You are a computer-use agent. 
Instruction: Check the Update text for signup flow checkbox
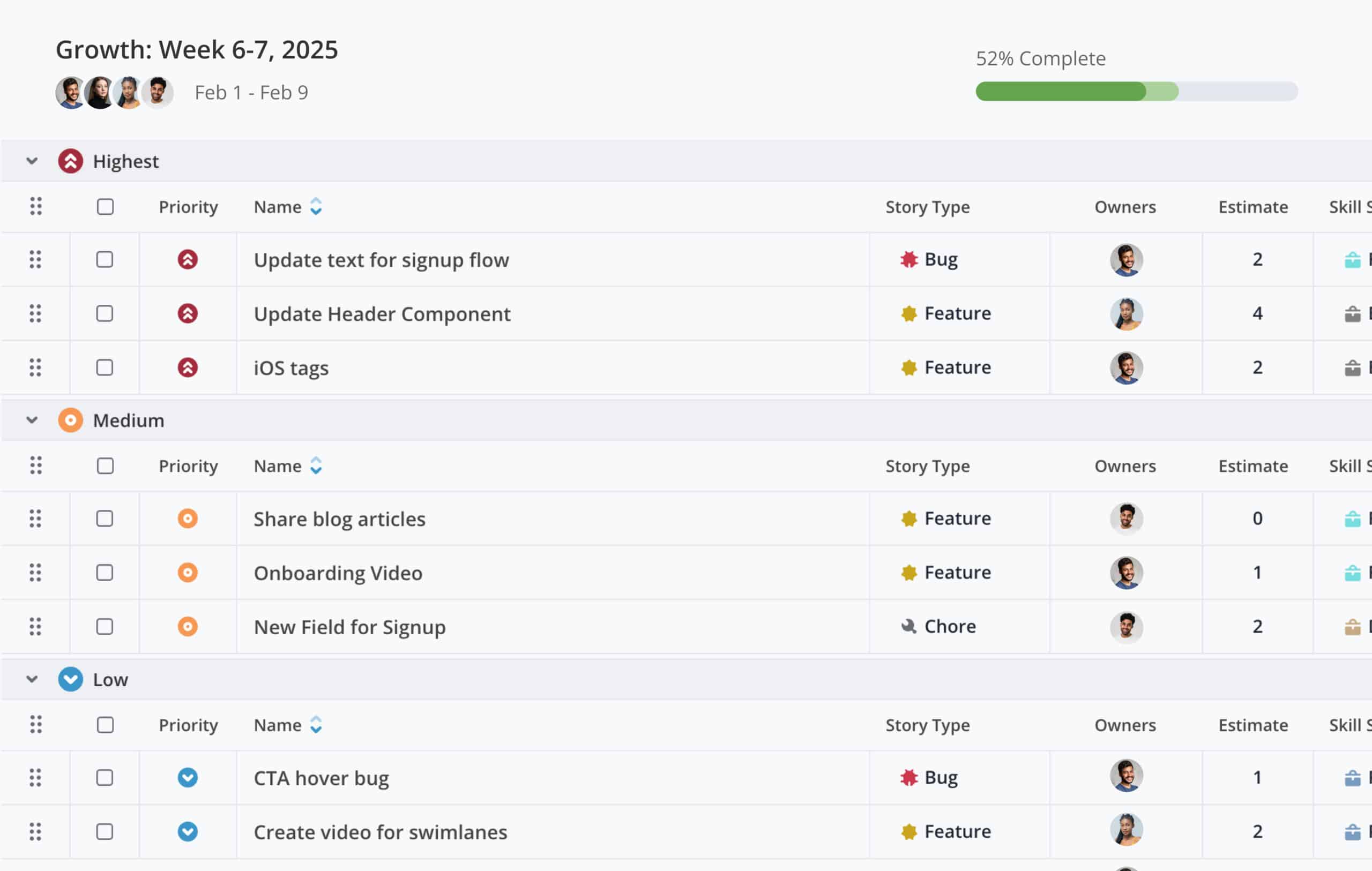point(105,260)
